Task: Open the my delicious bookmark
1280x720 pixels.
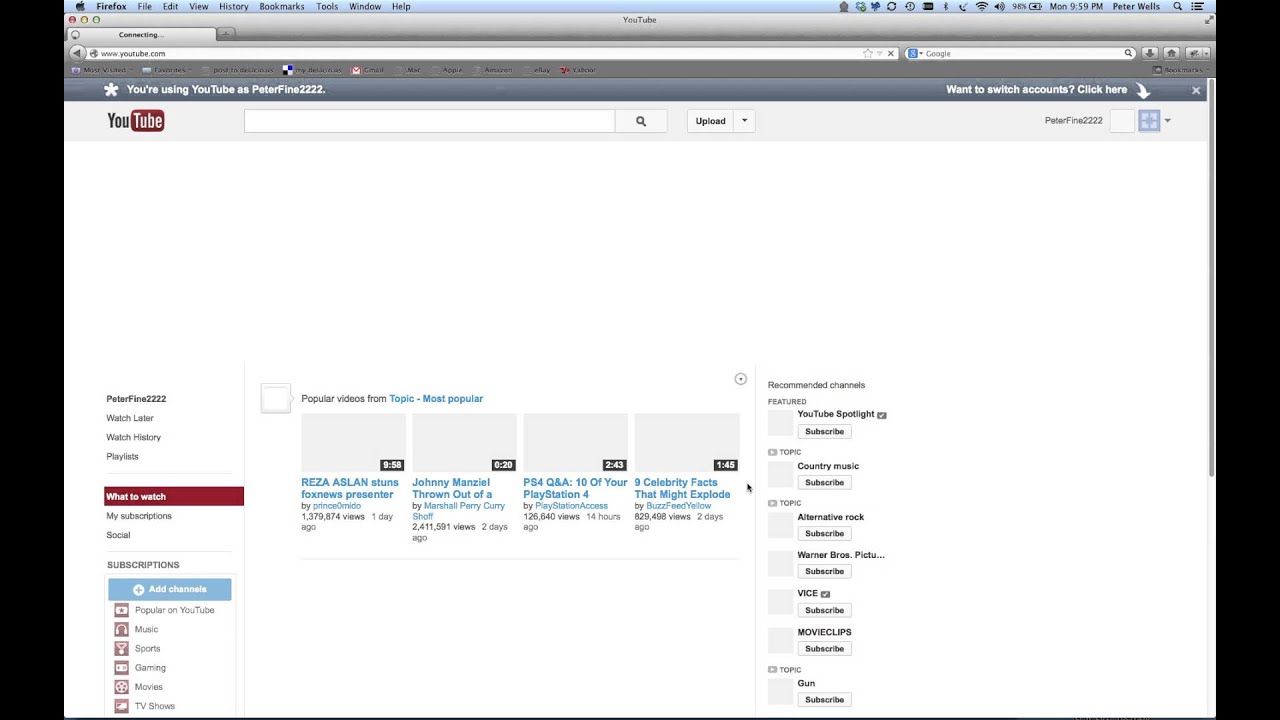Action: point(313,70)
